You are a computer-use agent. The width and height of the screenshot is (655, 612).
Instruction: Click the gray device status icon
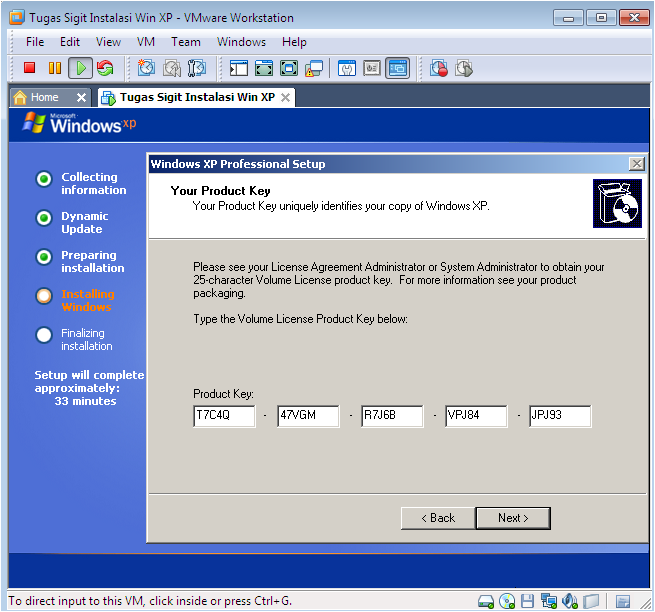click(591, 602)
